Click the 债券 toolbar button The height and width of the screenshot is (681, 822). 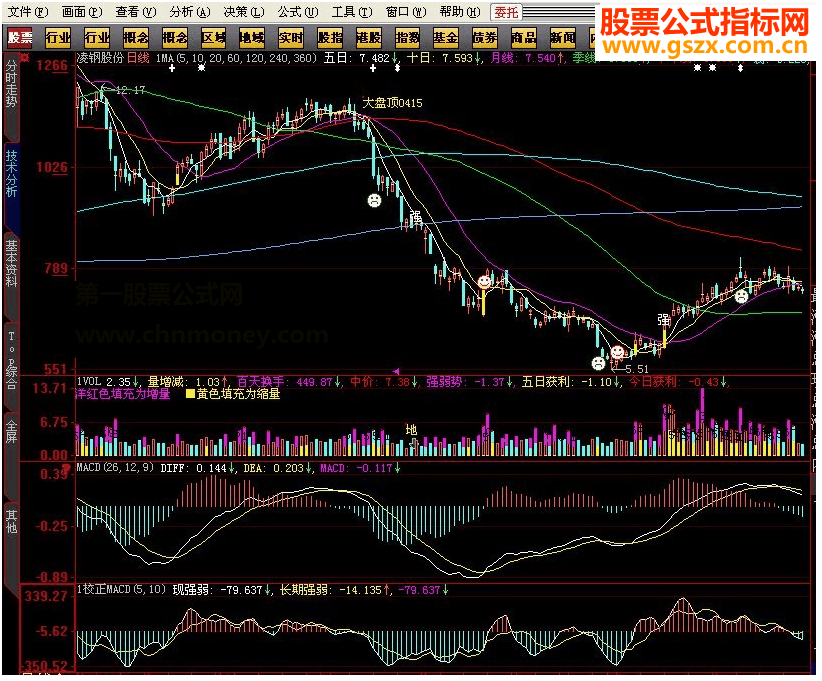point(484,38)
